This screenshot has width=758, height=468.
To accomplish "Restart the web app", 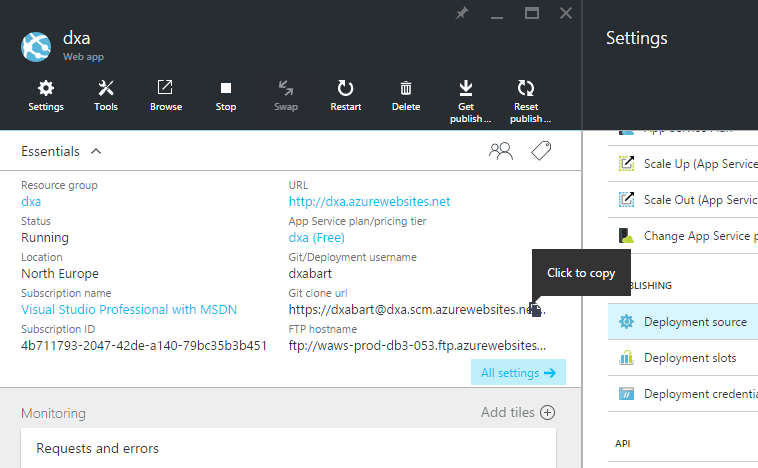I will (346, 96).
